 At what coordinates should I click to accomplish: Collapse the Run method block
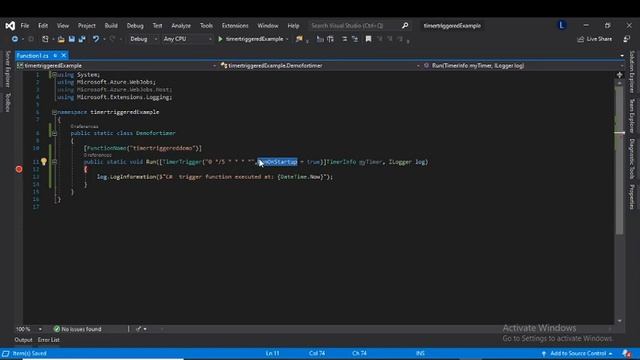54,162
